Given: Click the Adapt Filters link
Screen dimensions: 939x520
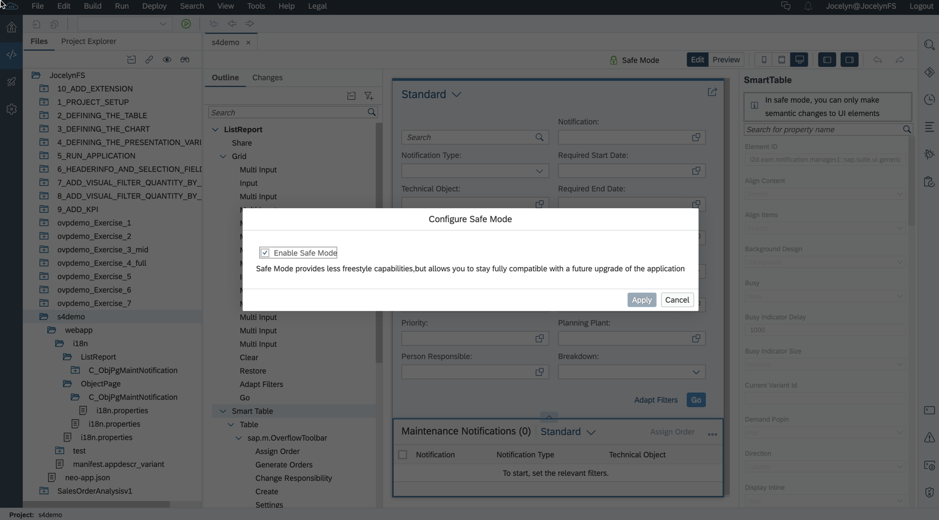Looking at the screenshot, I should pos(656,400).
